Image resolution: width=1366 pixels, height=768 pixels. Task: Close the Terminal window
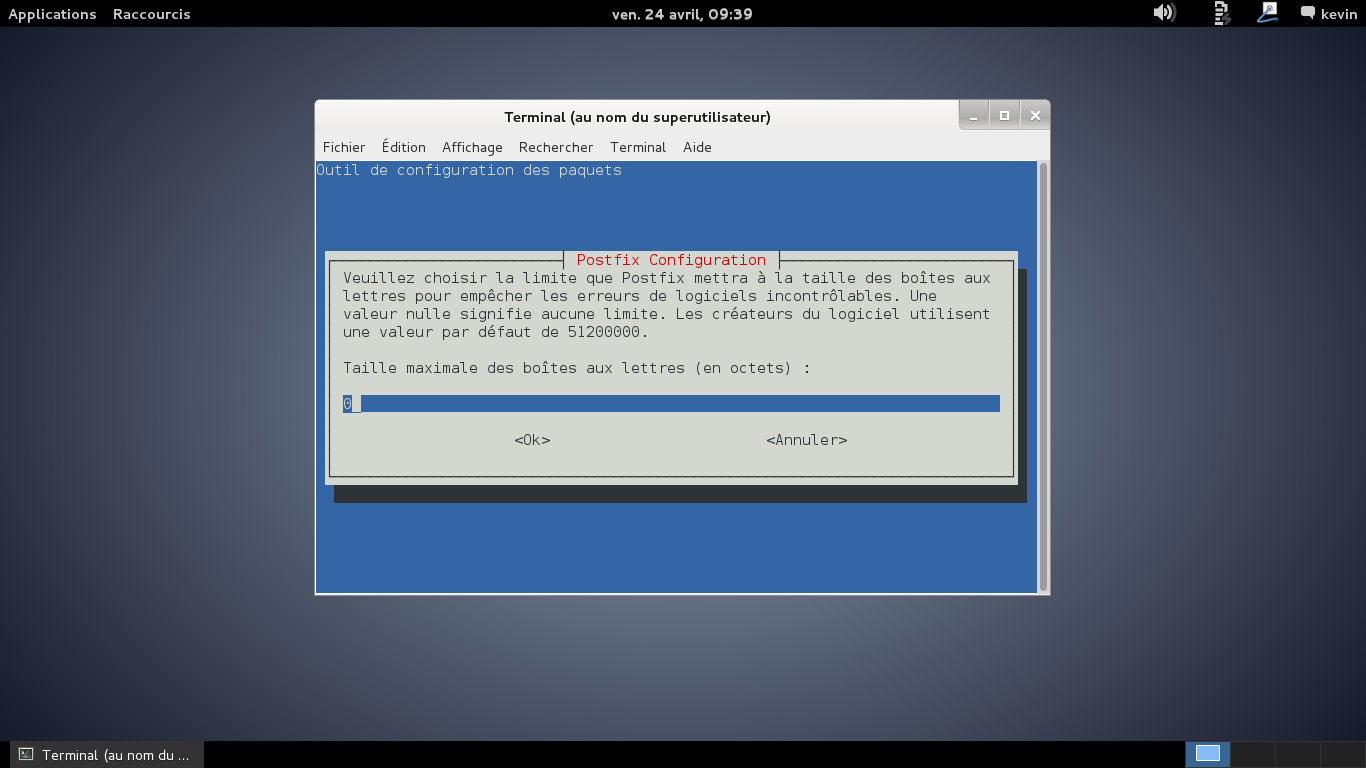pyautogui.click(x=1035, y=116)
